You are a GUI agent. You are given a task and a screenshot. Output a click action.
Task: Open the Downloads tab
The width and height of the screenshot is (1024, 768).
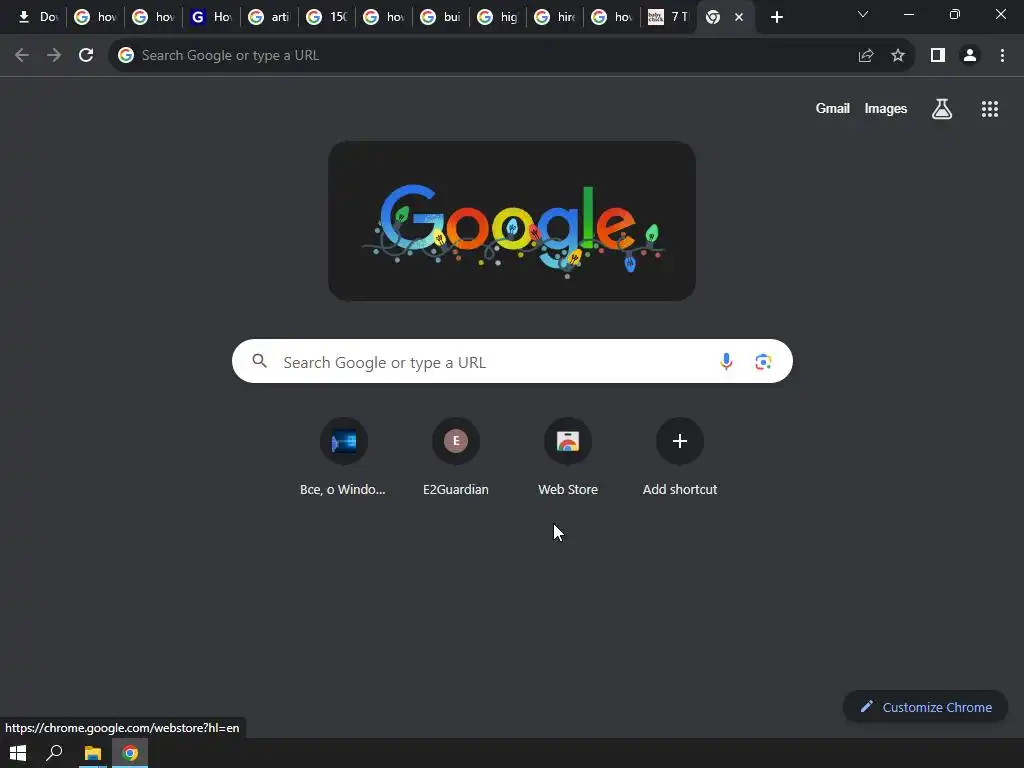(37, 17)
